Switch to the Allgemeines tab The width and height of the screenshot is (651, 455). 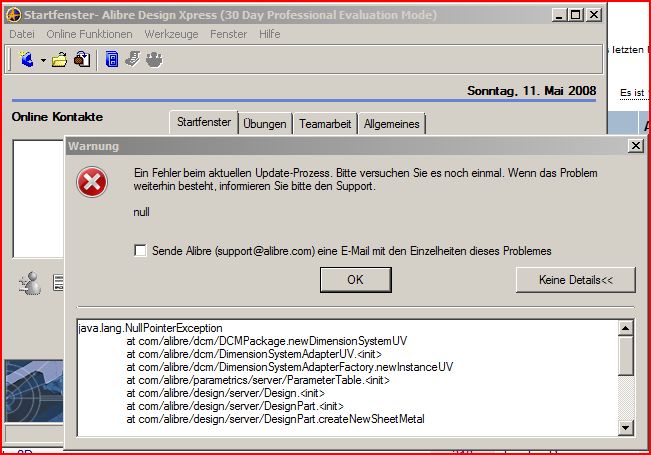(392, 124)
